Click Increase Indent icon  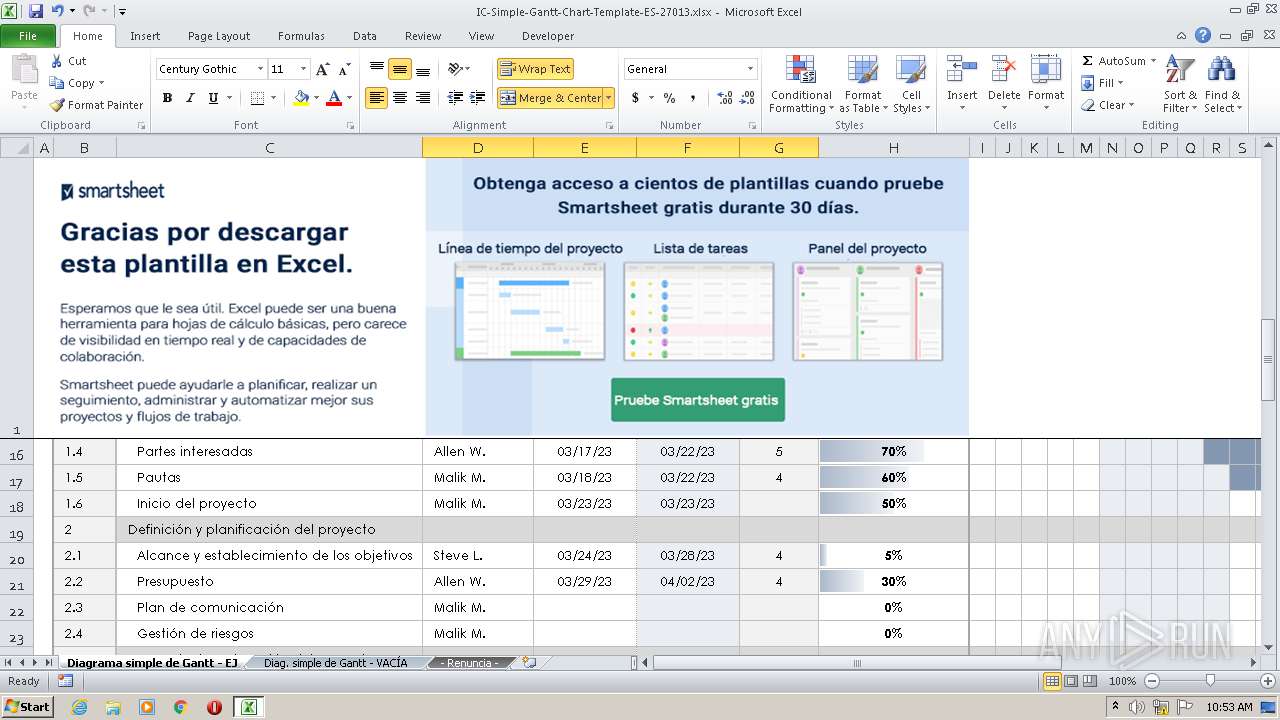tap(480, 98)
